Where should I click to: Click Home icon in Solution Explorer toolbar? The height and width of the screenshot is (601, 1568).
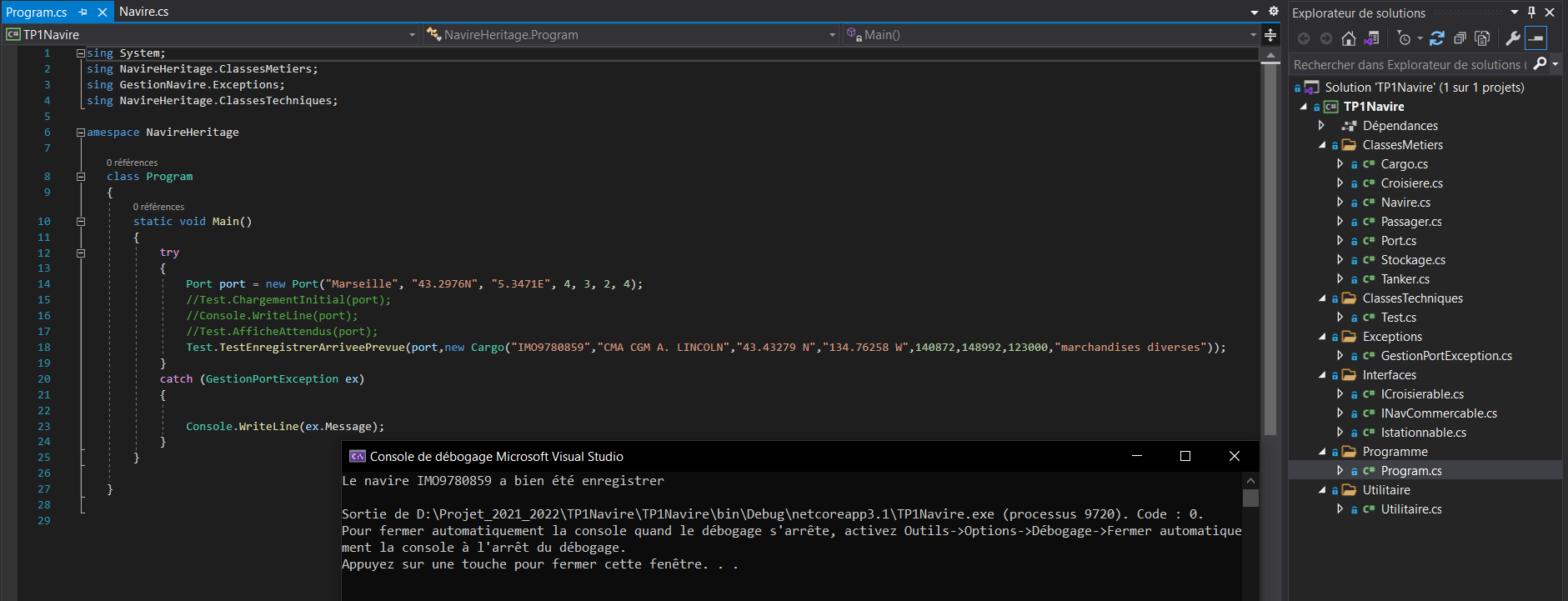tap(1348, 38)
